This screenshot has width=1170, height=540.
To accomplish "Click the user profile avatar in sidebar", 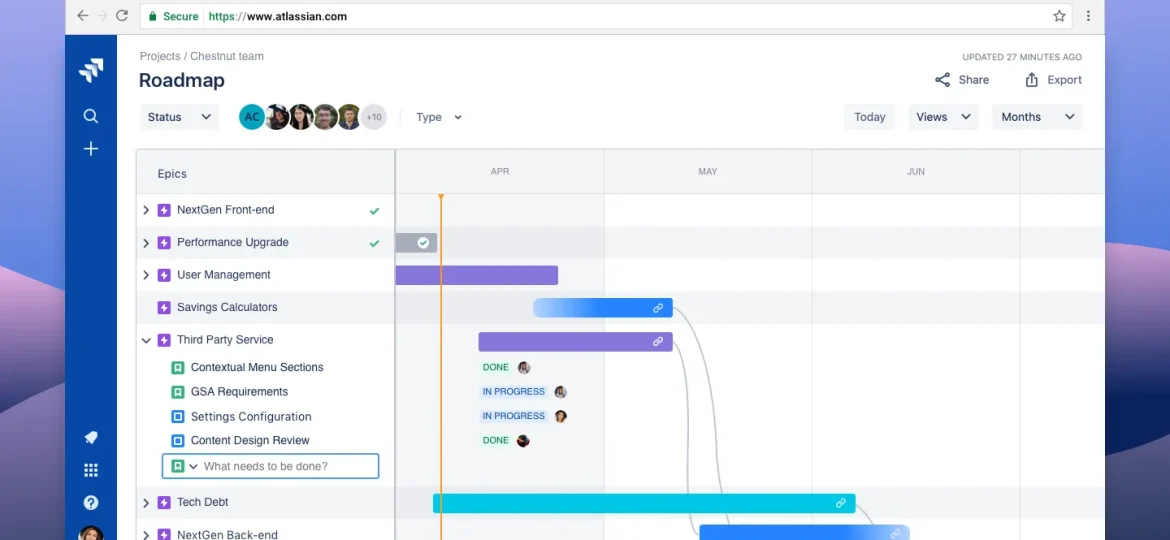I will (x=90, y=533).
